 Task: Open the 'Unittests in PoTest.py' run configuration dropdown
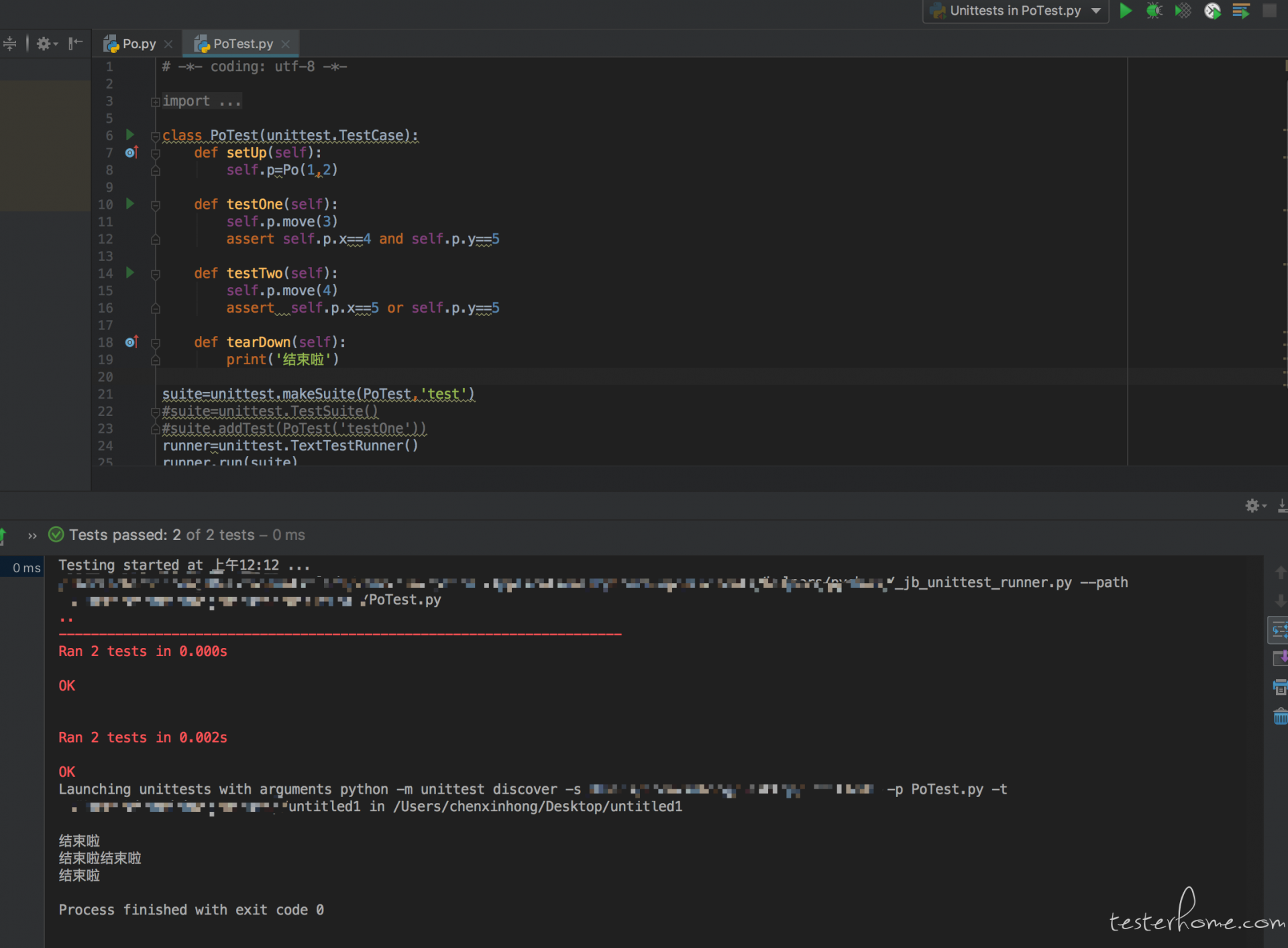tap(1016, 11)
